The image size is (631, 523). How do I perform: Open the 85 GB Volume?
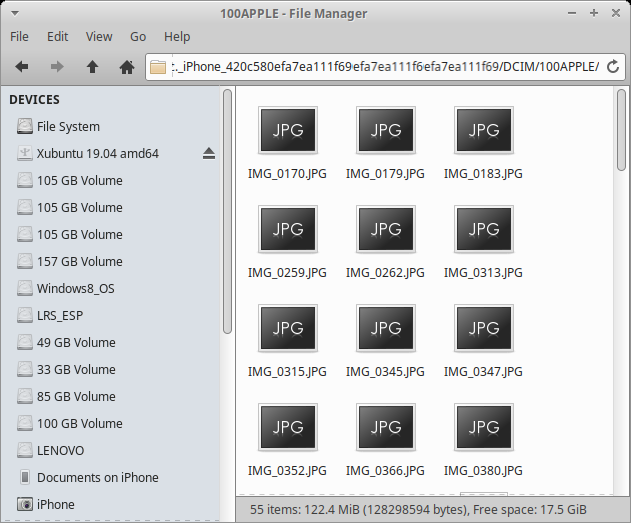pyautogui.click(x=110, y=396)
